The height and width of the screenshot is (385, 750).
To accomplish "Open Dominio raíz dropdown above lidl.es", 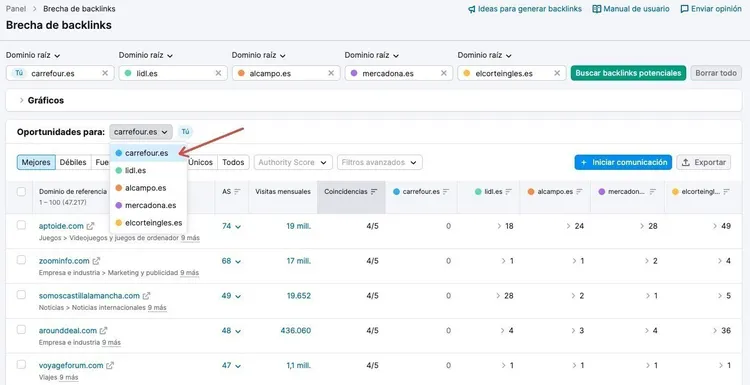I will (x=146, y=55).
